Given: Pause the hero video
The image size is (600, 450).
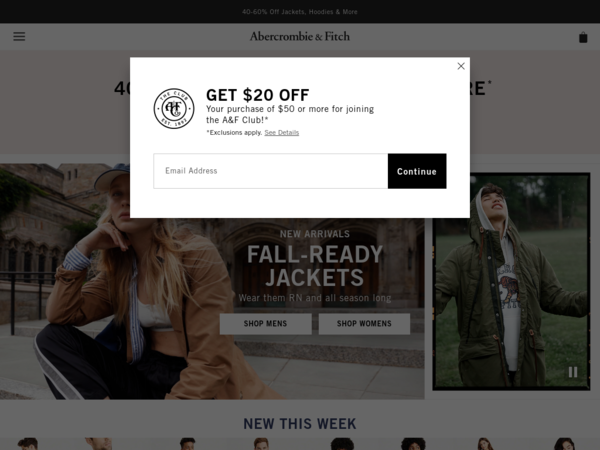Looking at the screenshot, I should pyautogui.click(x=573, y=372).
